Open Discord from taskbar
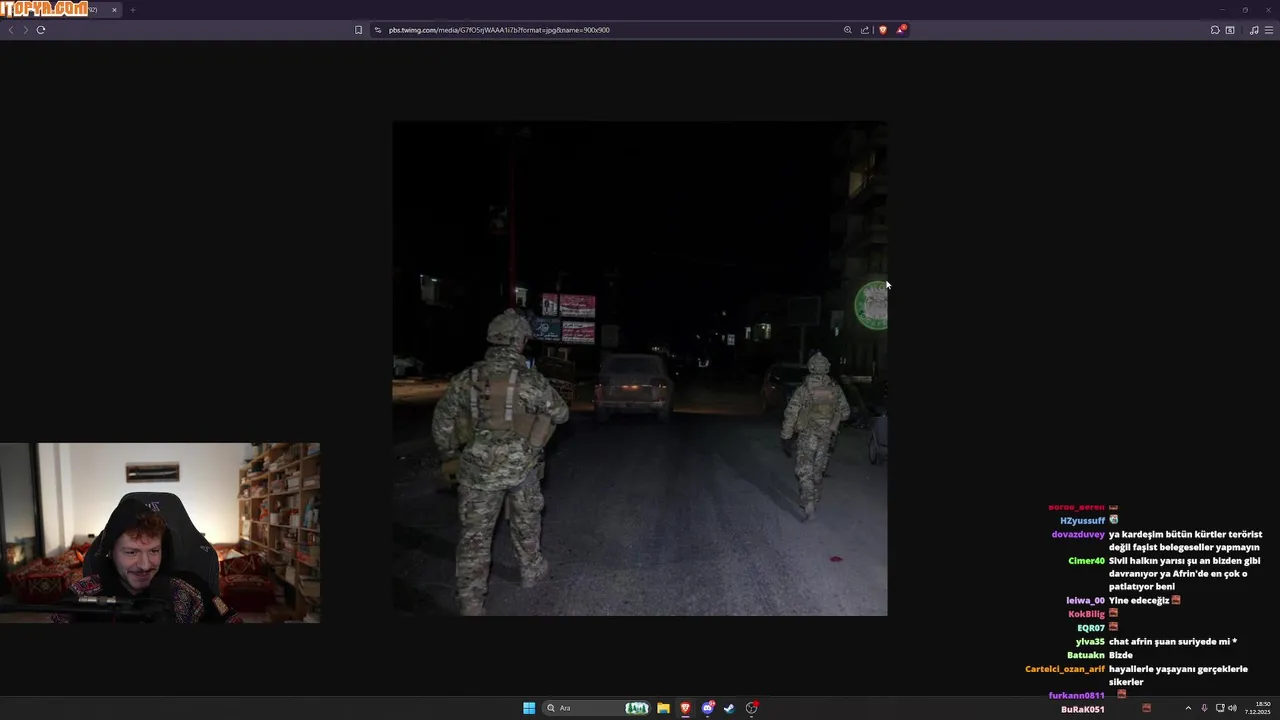The height and width of the screenshot is (720, 1280). 708,708
